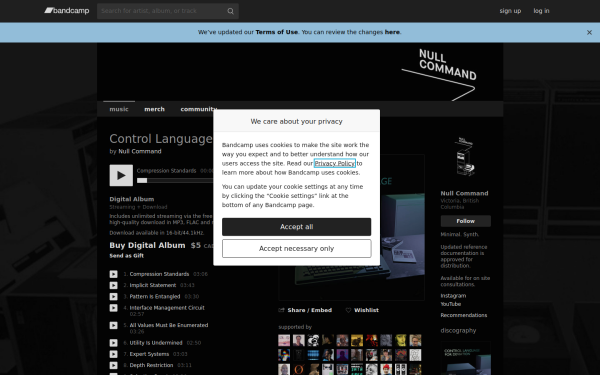Open the sign up link
The height and width of the screenshot is (375, 600).
510,11
